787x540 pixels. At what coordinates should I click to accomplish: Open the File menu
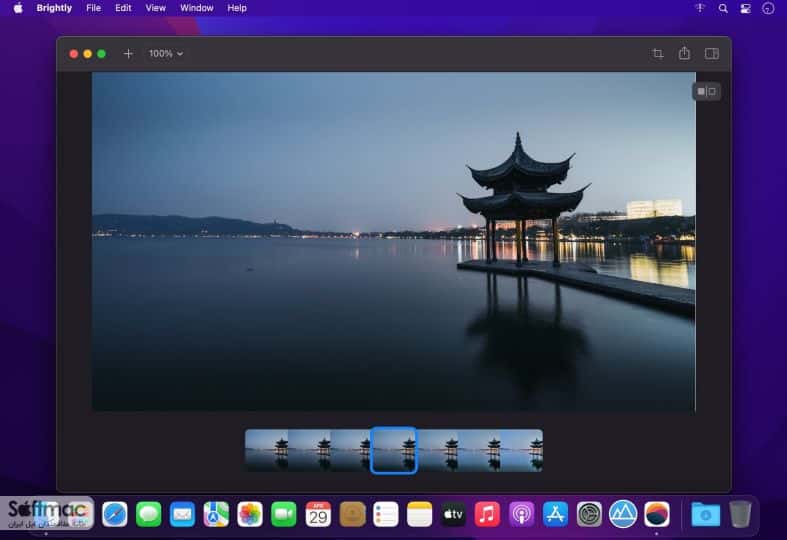93,8
